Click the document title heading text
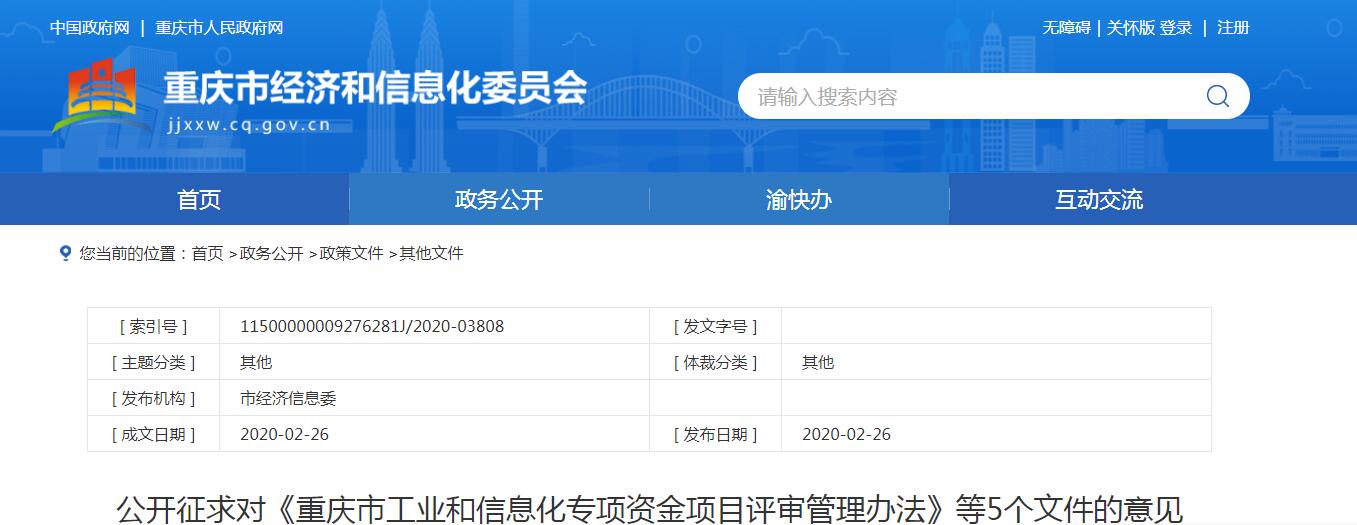The height and width of the screenshot is (525, 1357). (x=650, y=508)
